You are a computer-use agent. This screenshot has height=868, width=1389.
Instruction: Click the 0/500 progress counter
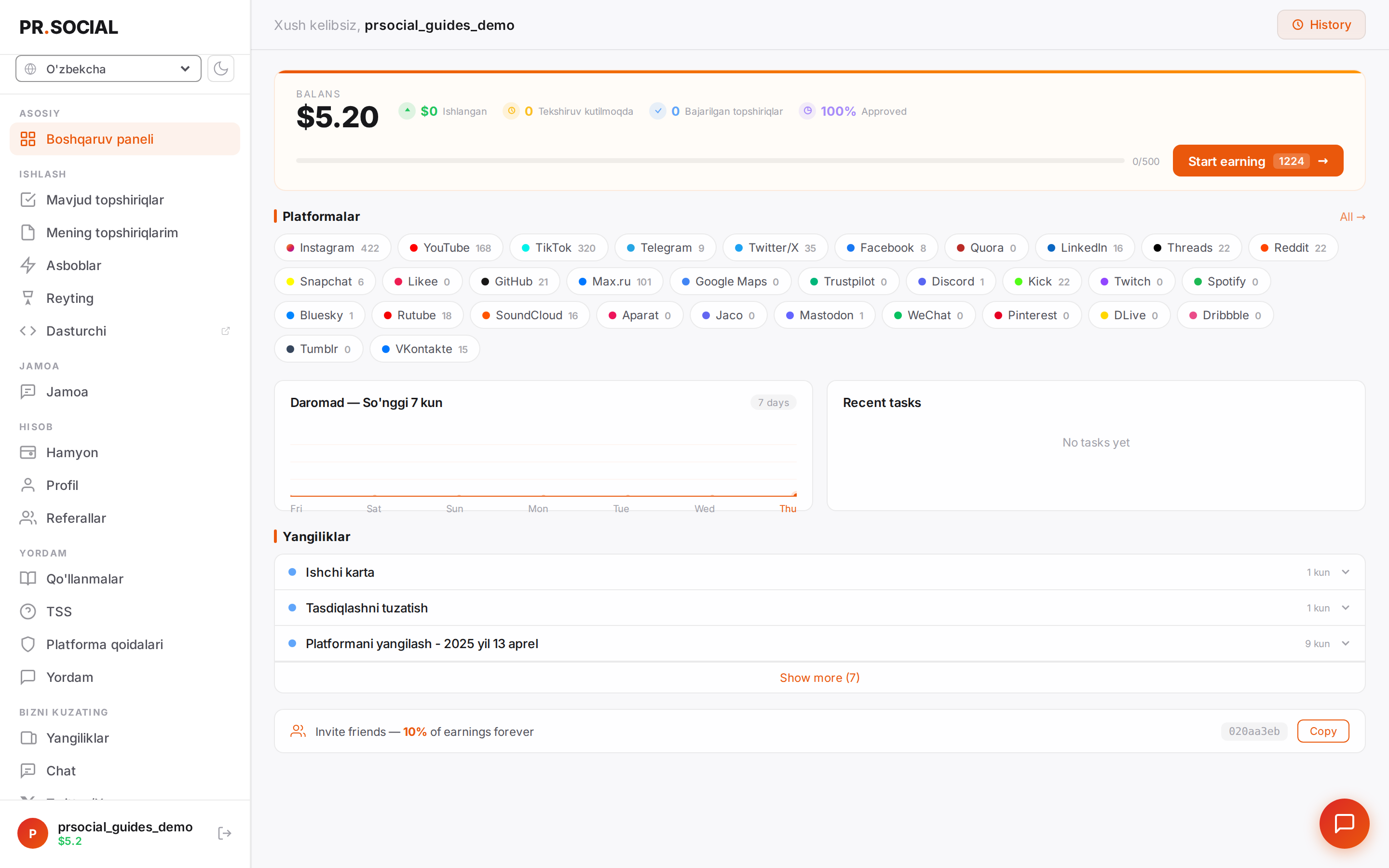(1145, 162)
